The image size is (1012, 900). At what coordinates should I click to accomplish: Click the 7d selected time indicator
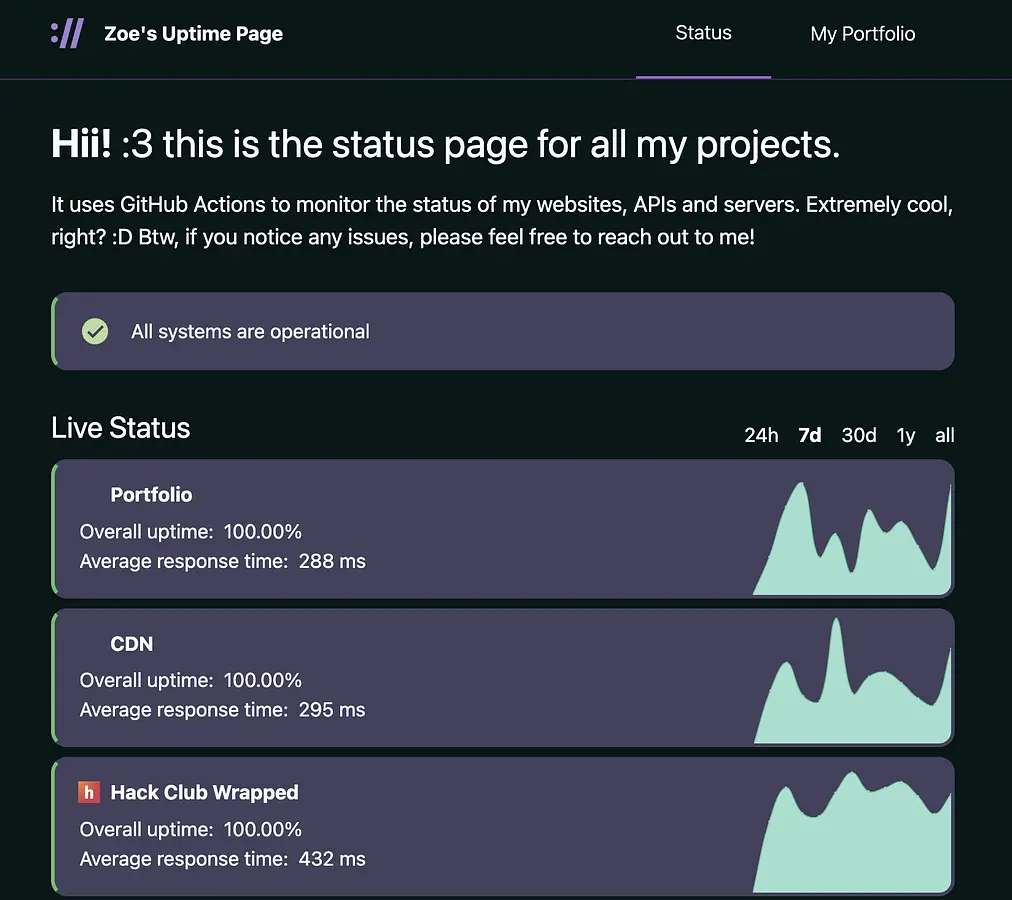809,435
